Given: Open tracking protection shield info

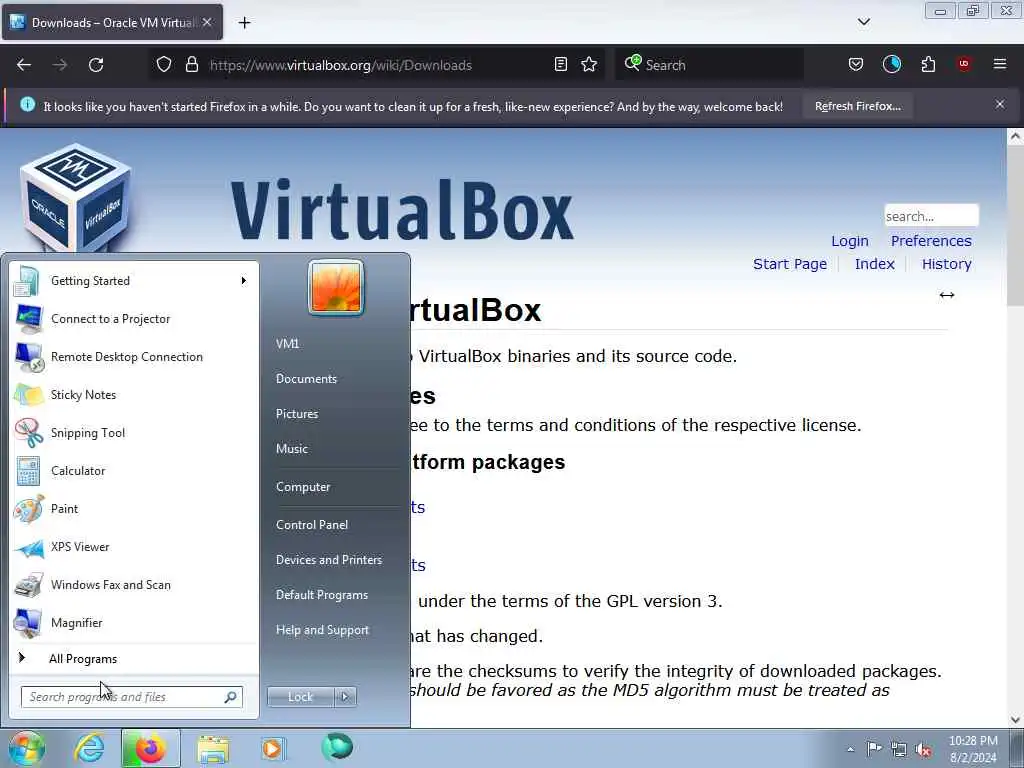Looking at the screenshot, I should (164, 64).
